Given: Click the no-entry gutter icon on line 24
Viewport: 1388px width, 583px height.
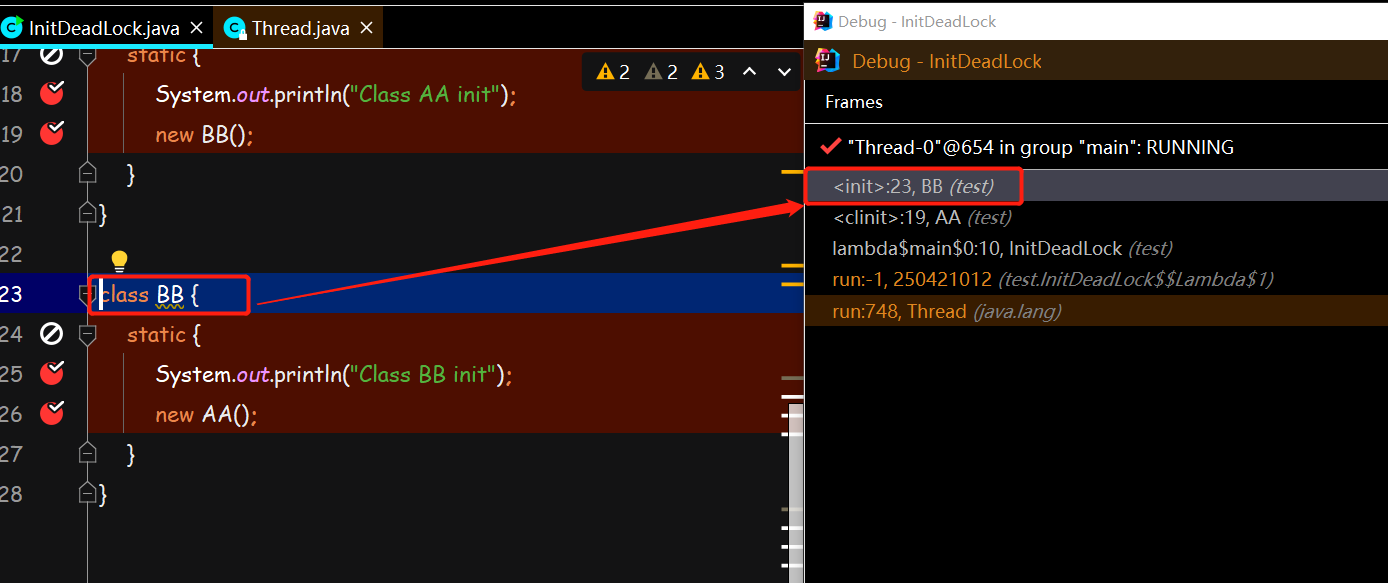Looking at the screenshot, I should (x=51, y=334).
